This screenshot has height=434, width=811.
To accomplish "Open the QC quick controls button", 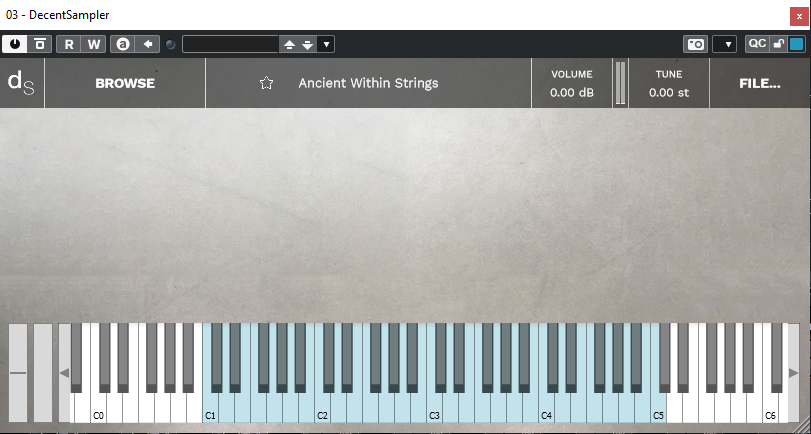I will click(x=757, y=44).
